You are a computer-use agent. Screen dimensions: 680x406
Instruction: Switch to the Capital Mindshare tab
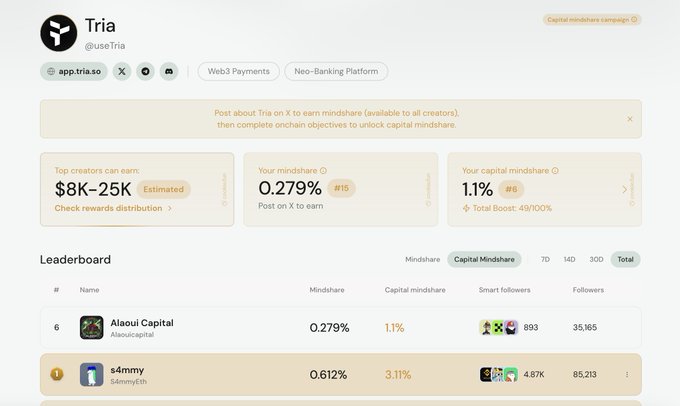pos(484,259)
